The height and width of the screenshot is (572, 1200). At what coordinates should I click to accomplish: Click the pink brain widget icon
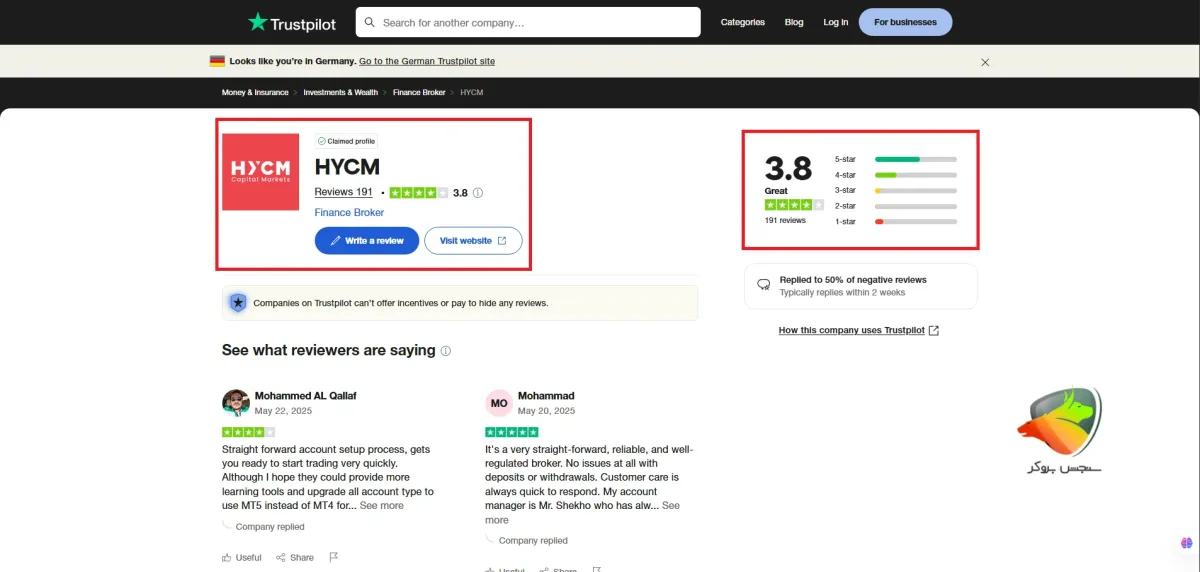click(x=1186, y=543)
